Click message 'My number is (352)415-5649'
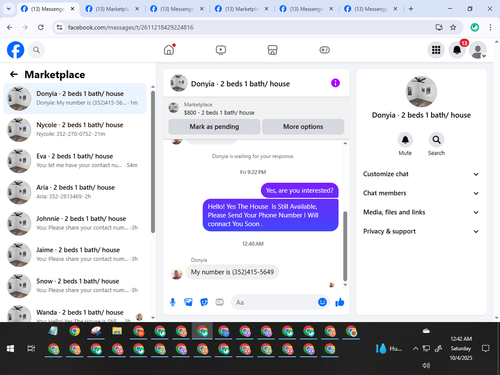 (x=232, y=272)
